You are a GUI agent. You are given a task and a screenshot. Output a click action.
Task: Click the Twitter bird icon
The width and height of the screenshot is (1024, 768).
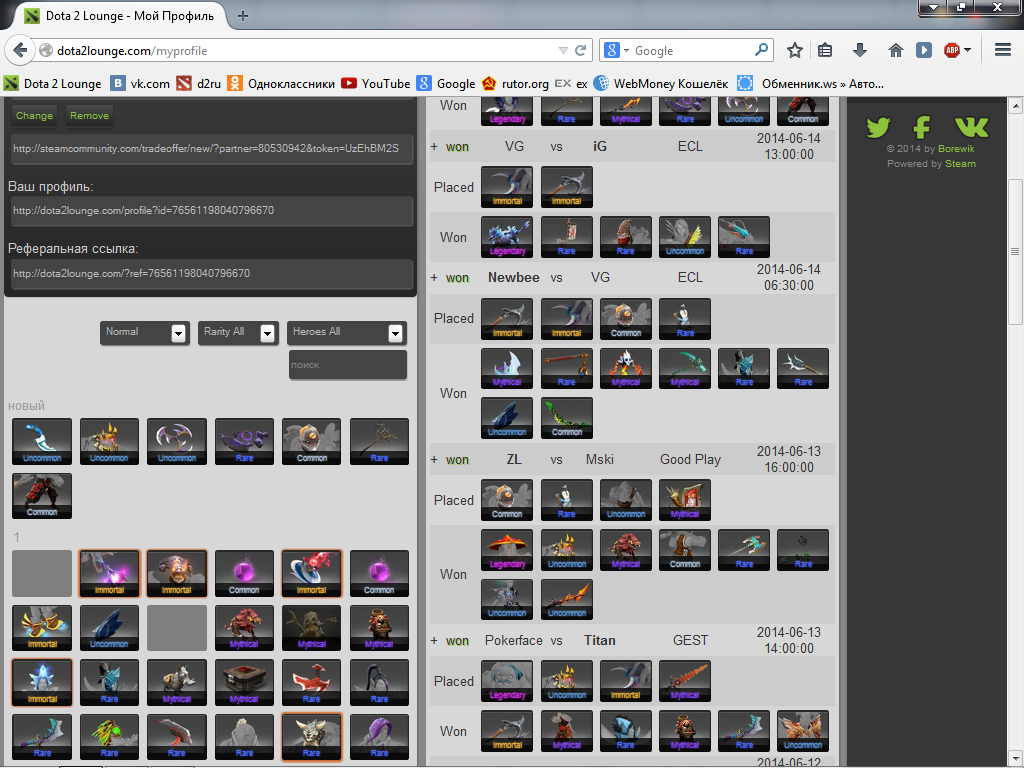tap(878, 127)
